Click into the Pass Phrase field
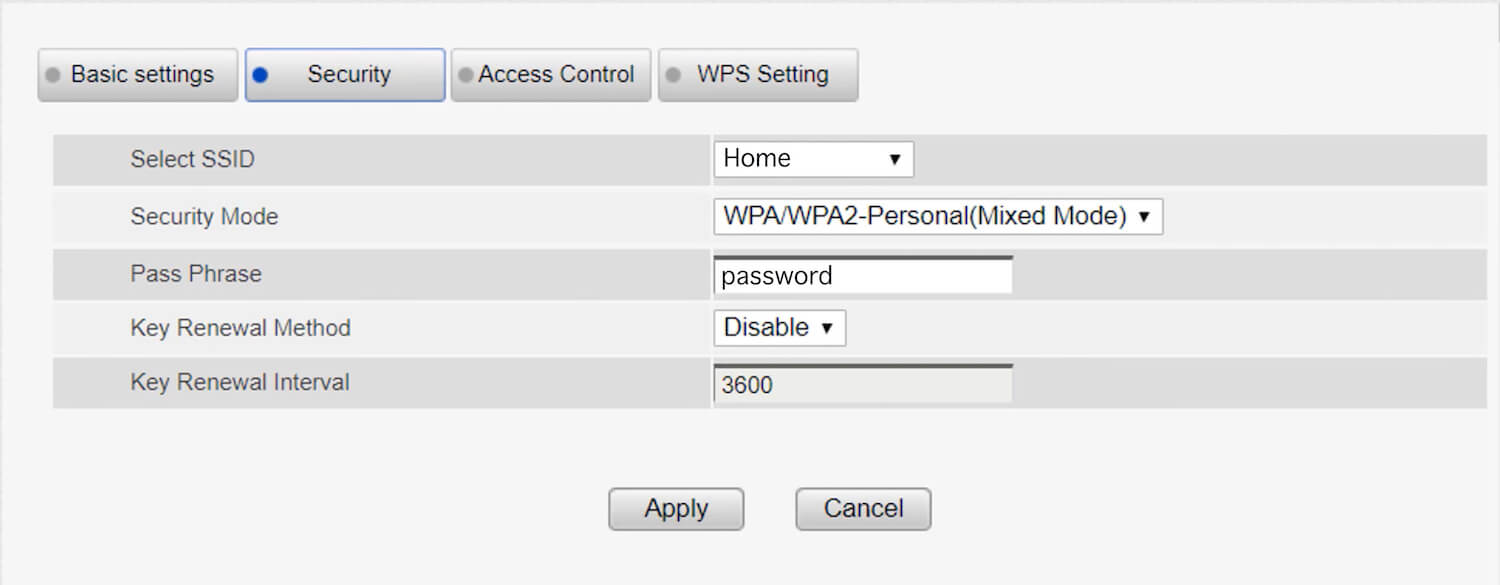Image resolution: width=1500 pixels, height=585 pixels. pos(863,276)
